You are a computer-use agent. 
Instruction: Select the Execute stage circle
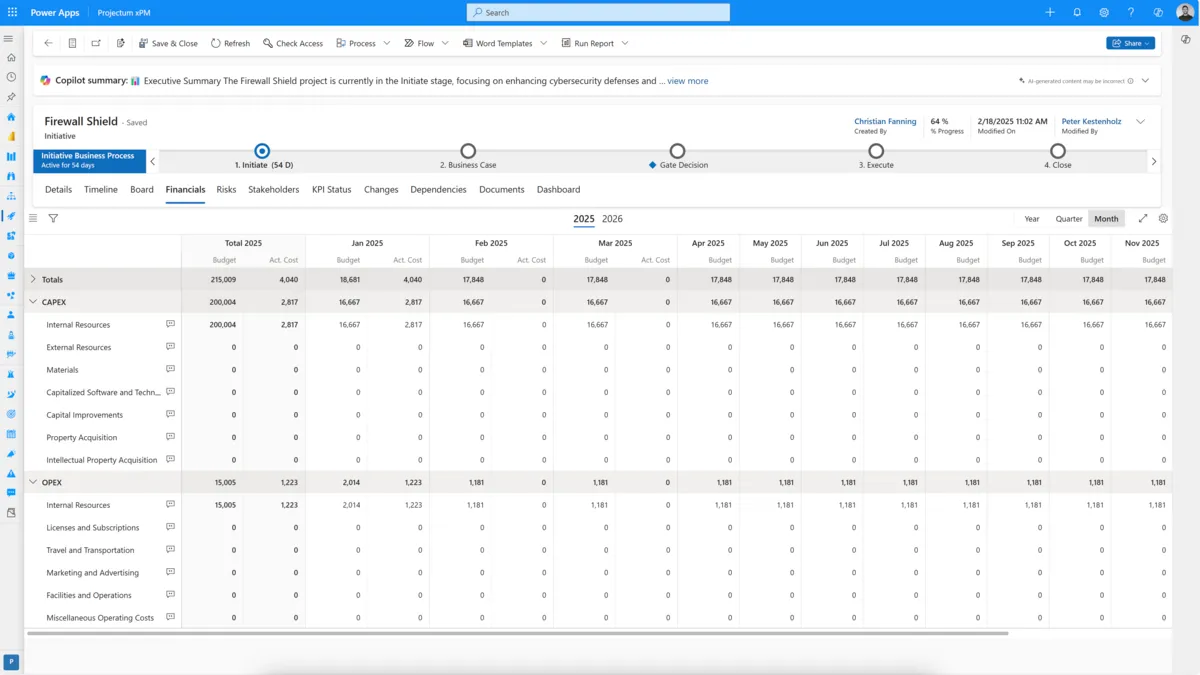(x=876, y=151)
